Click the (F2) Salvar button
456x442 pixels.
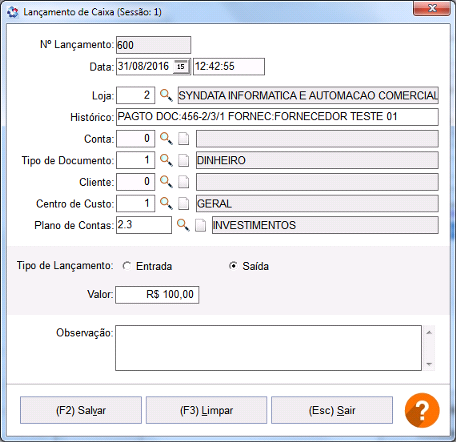pyautogui.click(x=81, y=410)
